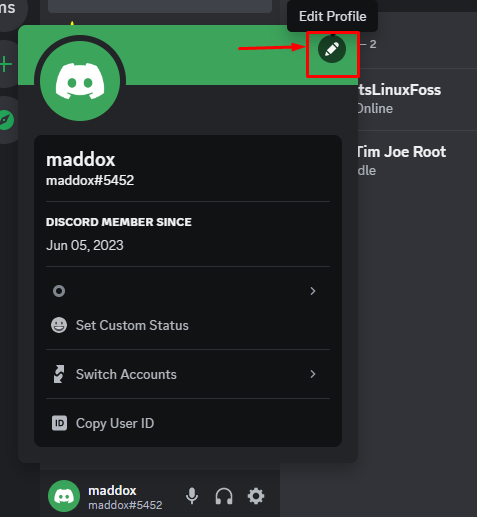Click small maddox avatar in user panel

point(64,496)
